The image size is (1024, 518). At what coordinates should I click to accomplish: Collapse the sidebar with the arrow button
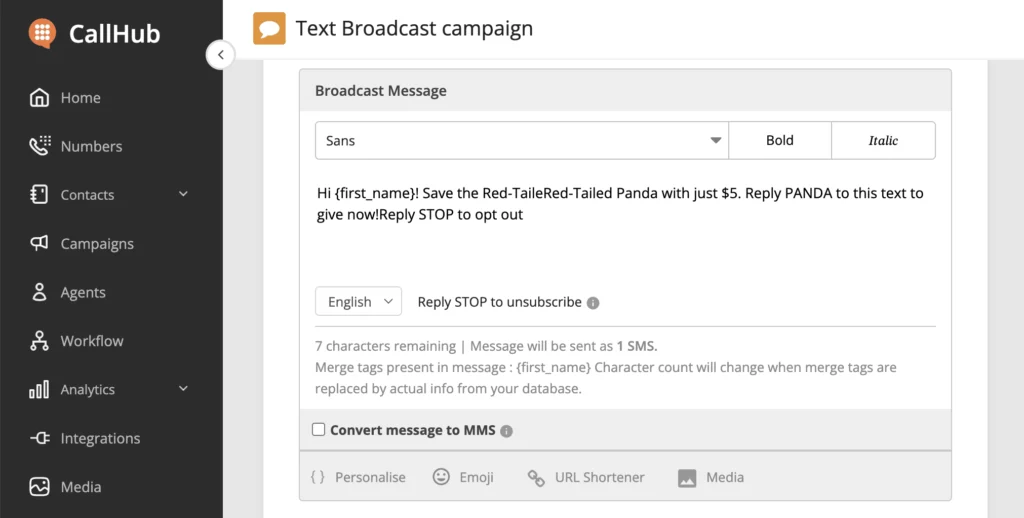click(220, 54)
